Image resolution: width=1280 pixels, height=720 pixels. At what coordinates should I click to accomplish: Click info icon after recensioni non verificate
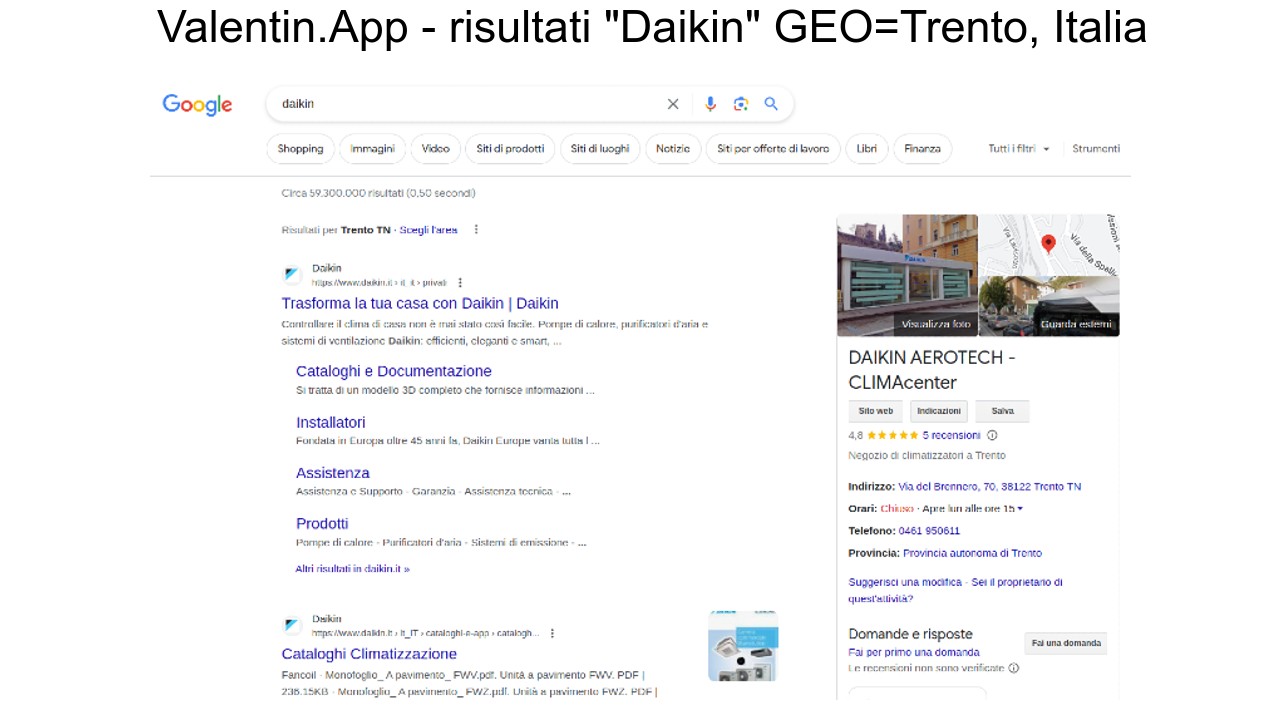(1013, 668)
